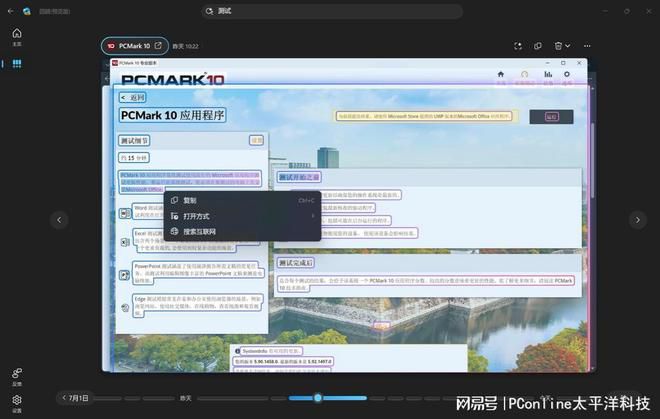Click the timeline slider handle
This screenshot has height=419, width=660.
(x=318, y=398)
